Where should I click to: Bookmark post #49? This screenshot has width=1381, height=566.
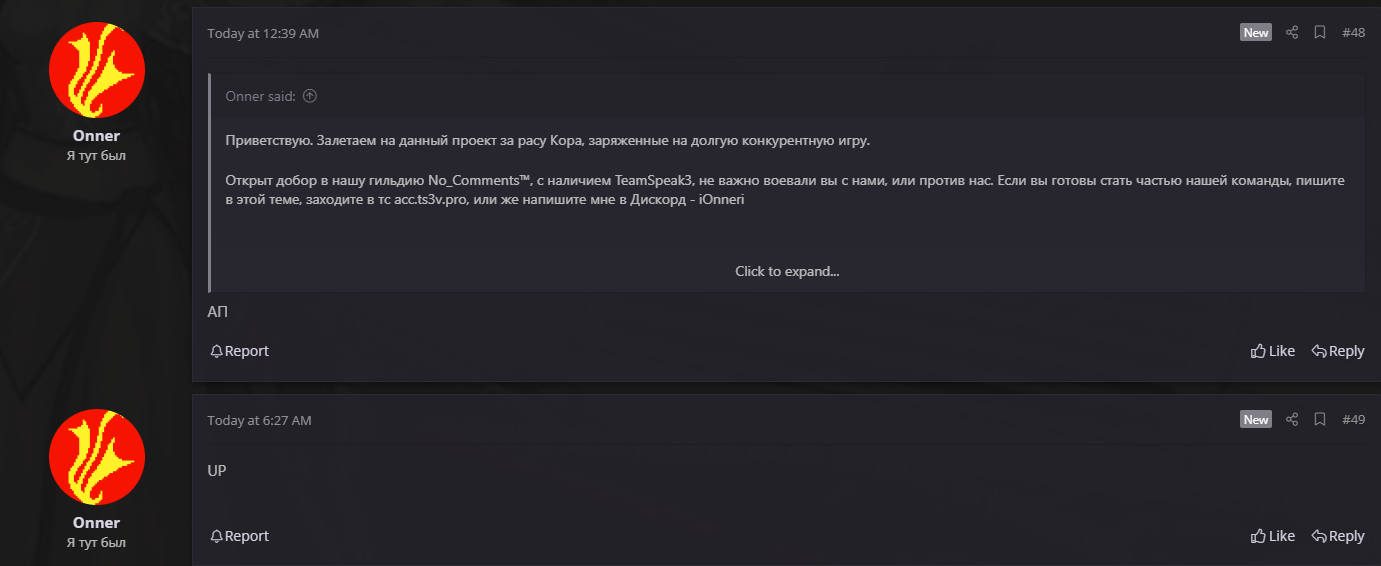tap(1320, 420)
